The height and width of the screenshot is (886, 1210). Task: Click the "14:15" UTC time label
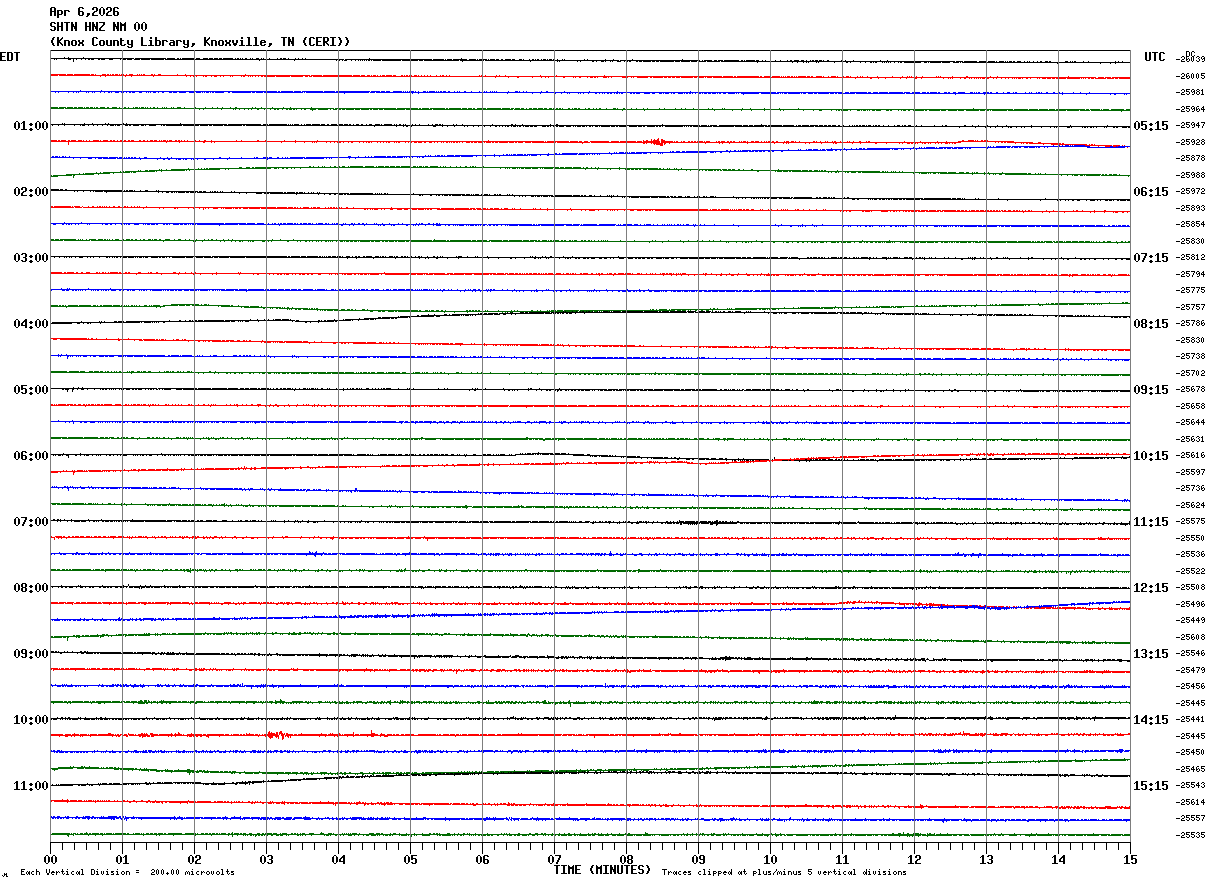(1151, 720)
